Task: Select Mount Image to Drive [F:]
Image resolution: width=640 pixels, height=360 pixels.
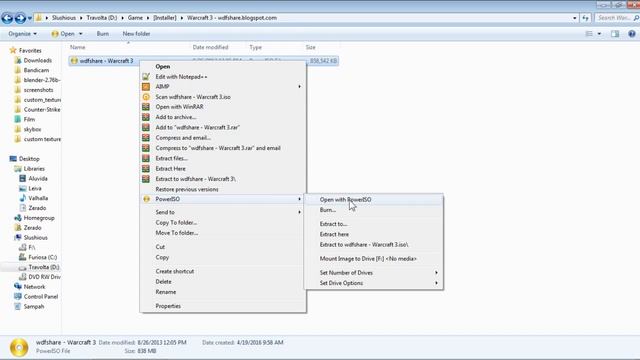Action: (x=373, y=259)
